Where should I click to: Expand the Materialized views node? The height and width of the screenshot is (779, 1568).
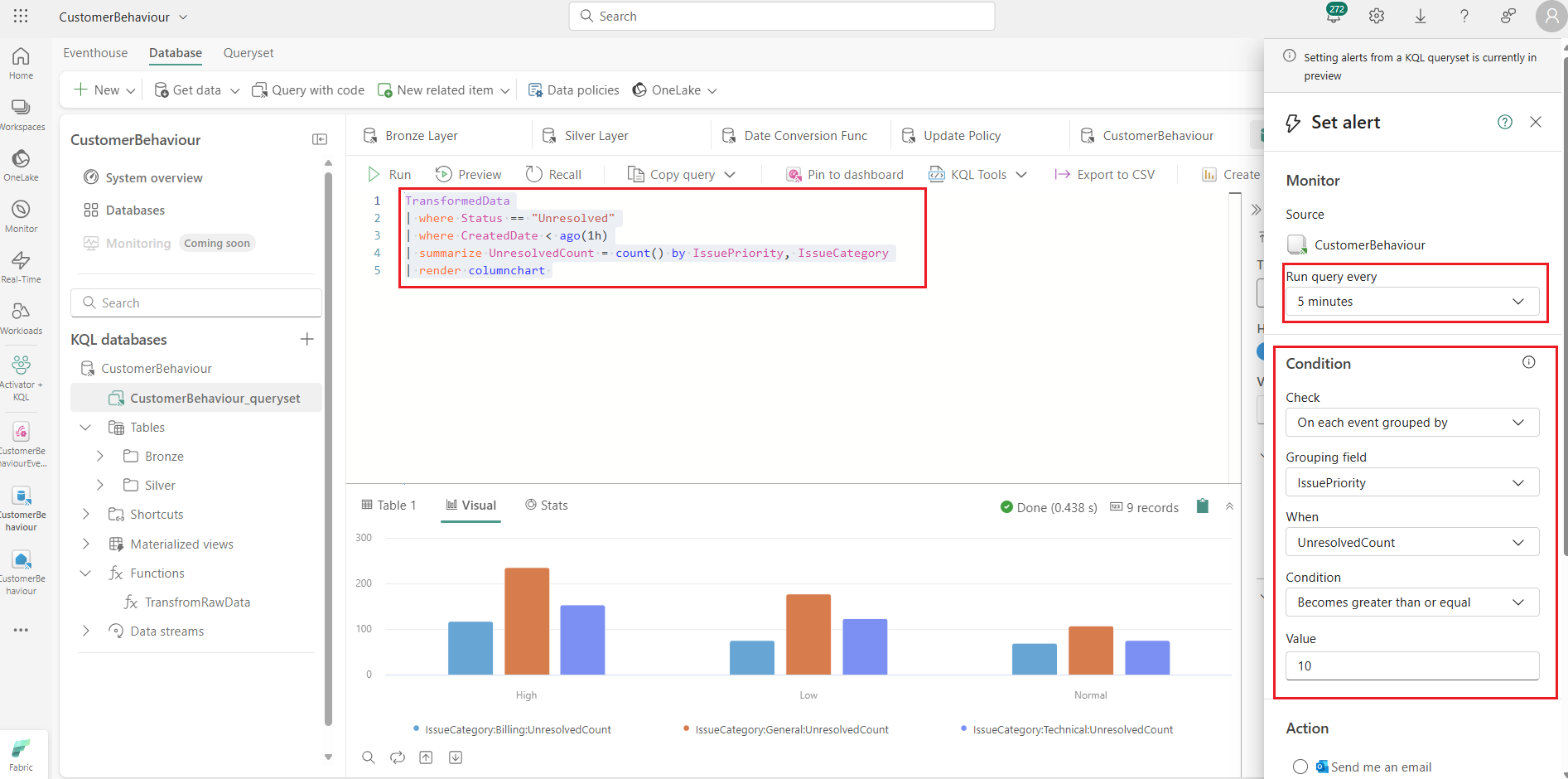tap(85, 544)
